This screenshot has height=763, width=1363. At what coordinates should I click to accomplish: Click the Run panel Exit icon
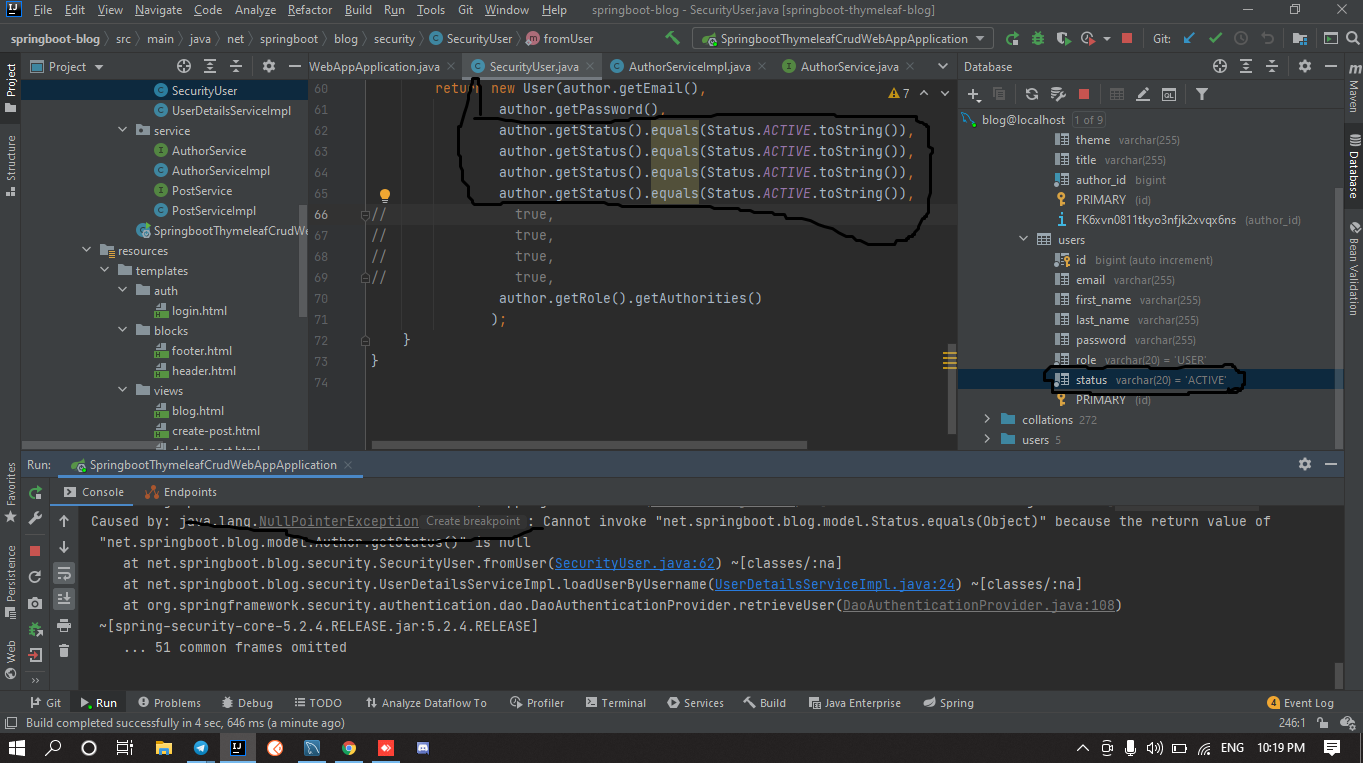[x=36, y=655]
